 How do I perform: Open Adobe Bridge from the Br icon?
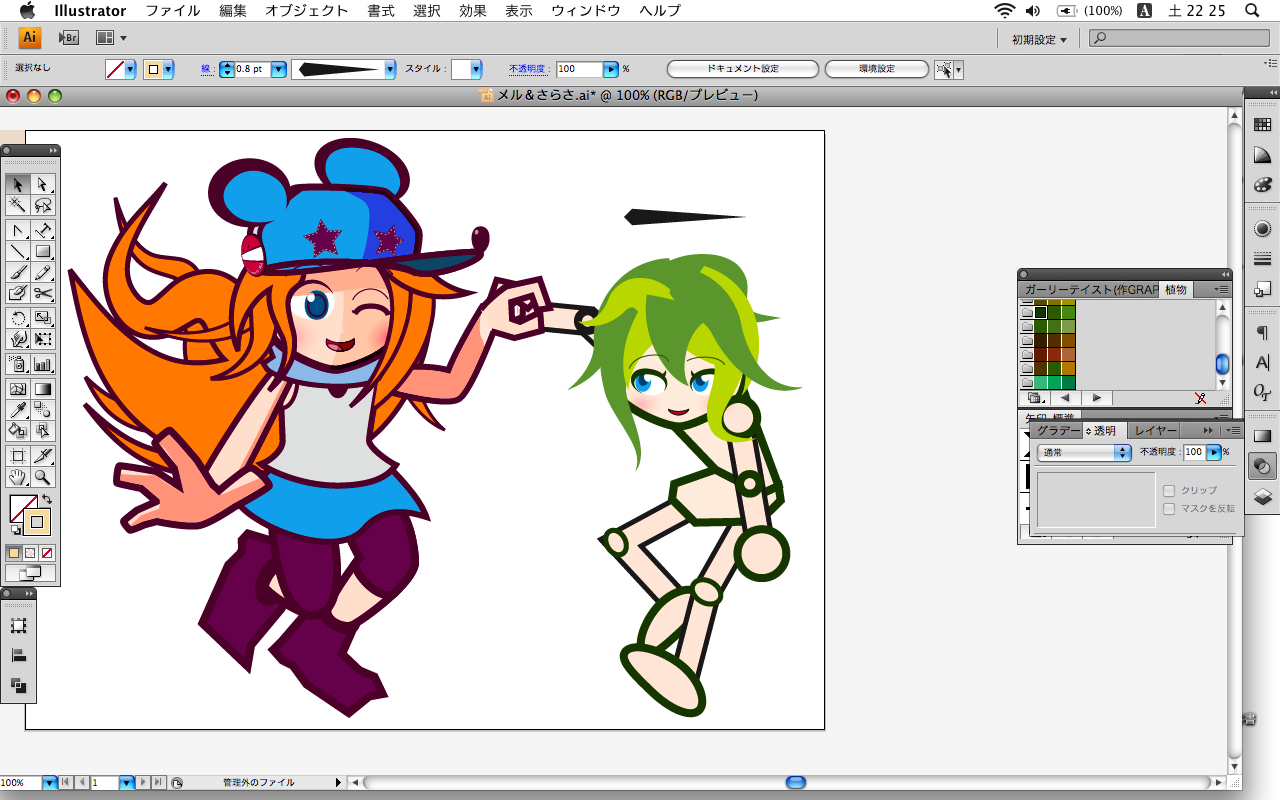68,38
